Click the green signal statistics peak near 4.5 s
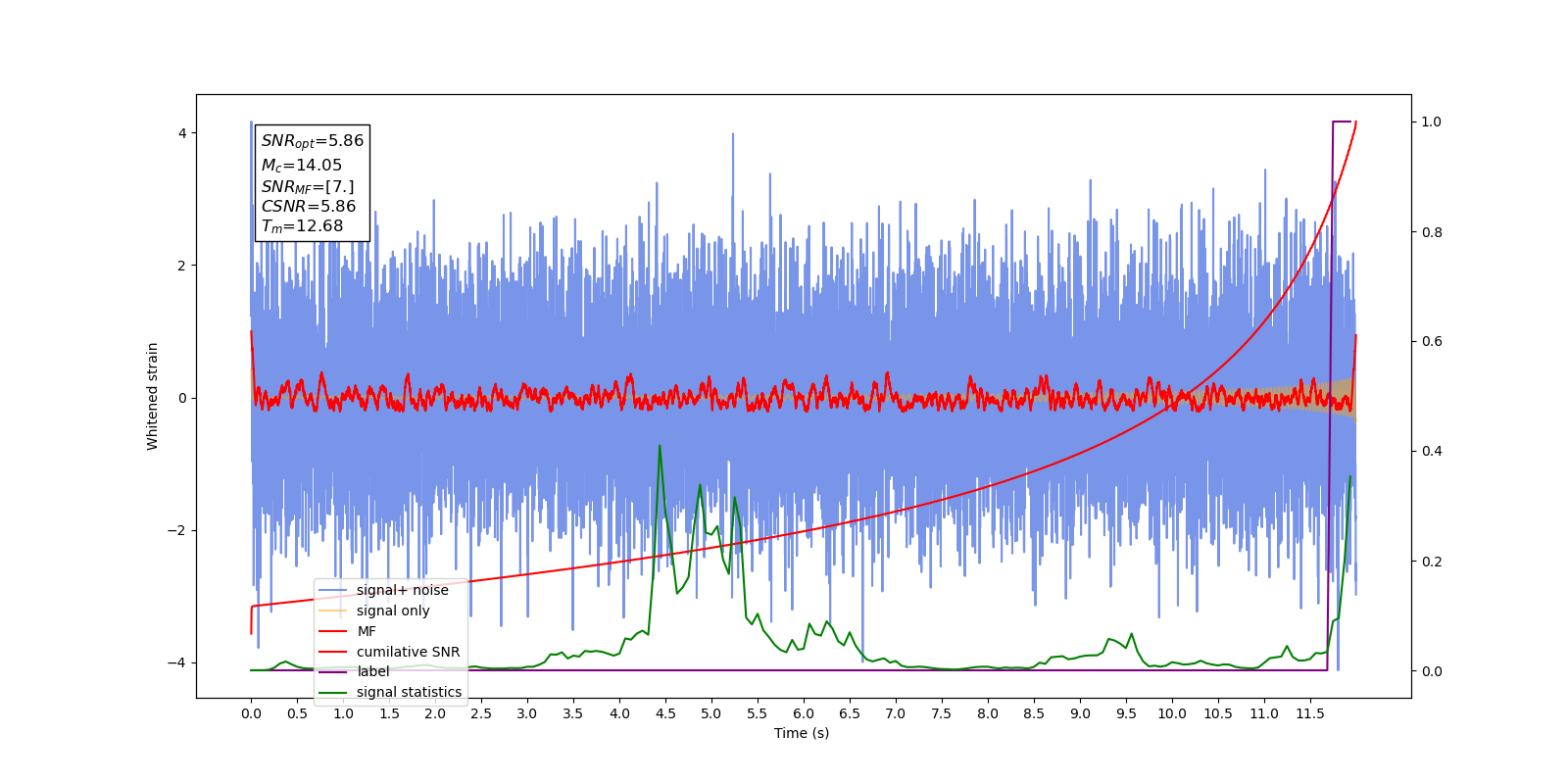Viewport: 1568px width, 784px height. tap(660, 446)
